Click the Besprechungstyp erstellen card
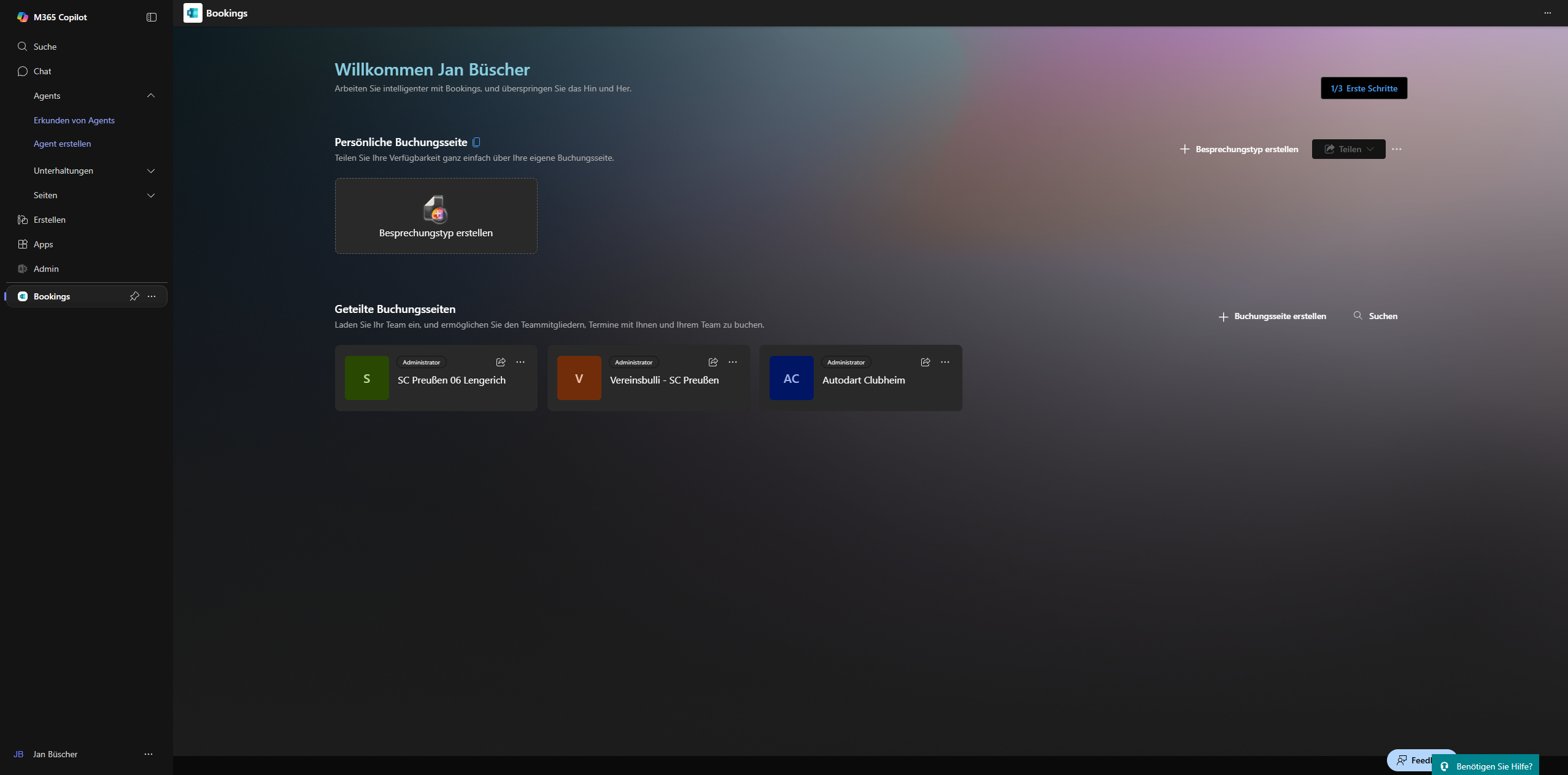The height and width of the screenshot is (775, 1568). point(436,216)
